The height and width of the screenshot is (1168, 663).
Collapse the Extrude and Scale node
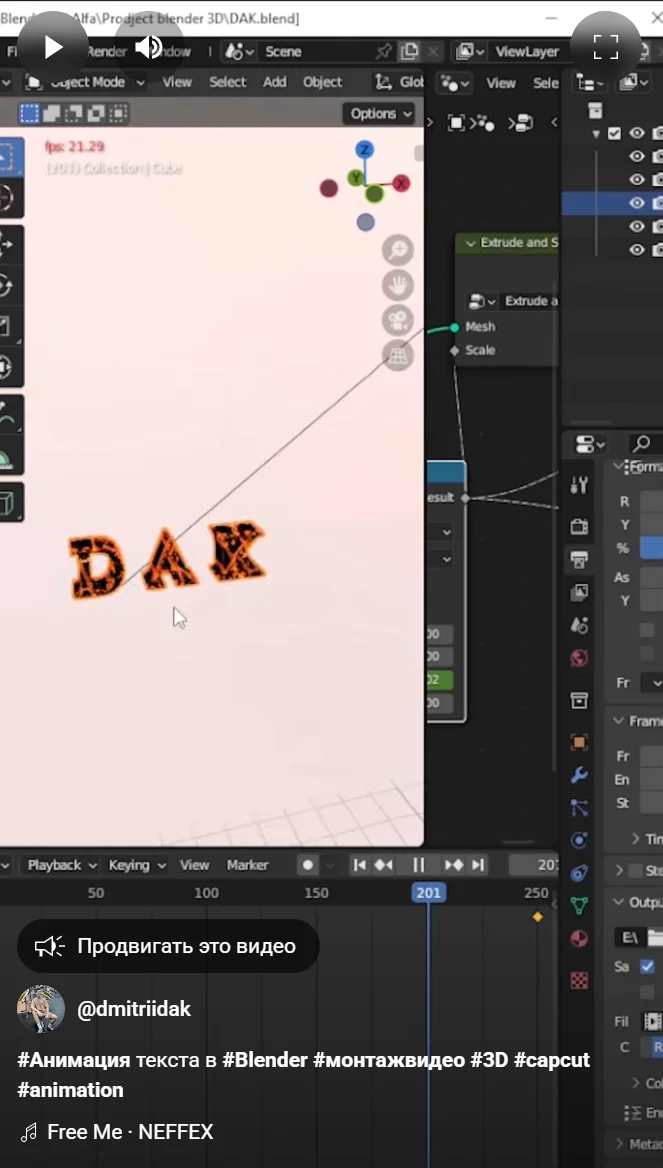pos(470,243)
